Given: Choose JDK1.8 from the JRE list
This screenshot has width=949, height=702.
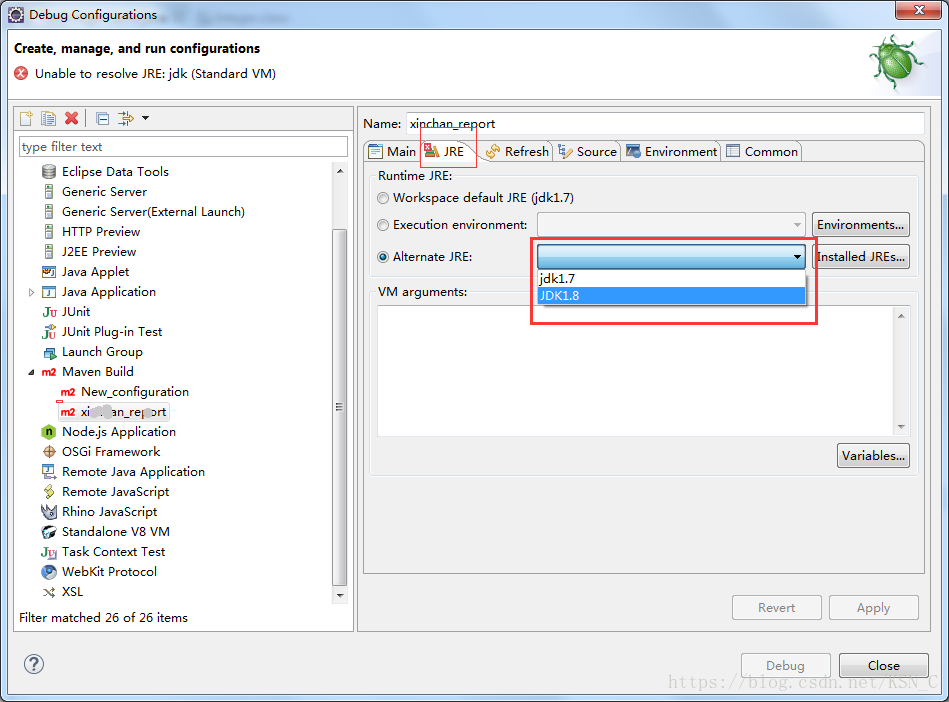Looking at the screenshot, I should pos(671,295).
